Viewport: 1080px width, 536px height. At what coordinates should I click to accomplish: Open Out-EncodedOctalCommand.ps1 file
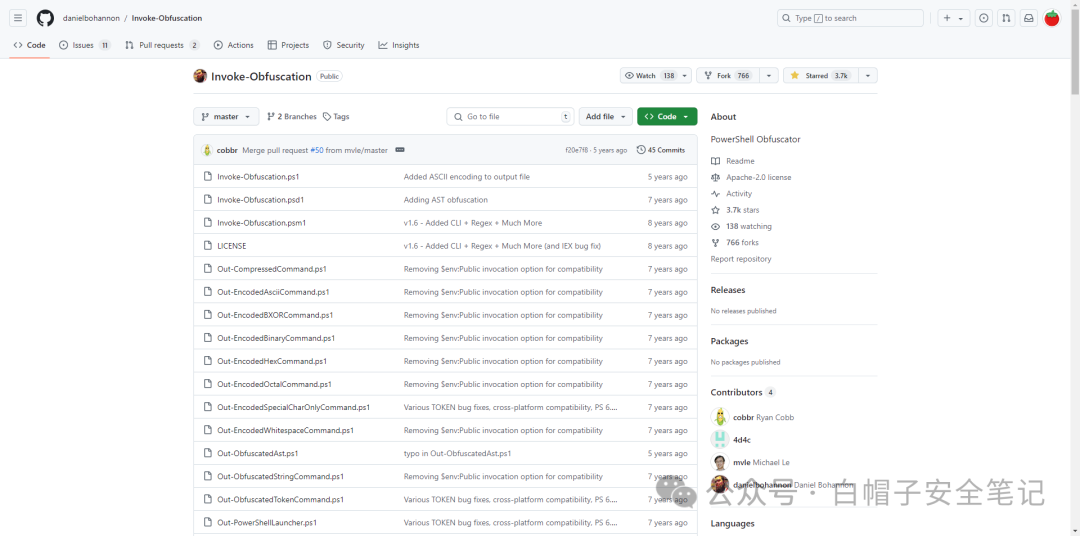273,384
